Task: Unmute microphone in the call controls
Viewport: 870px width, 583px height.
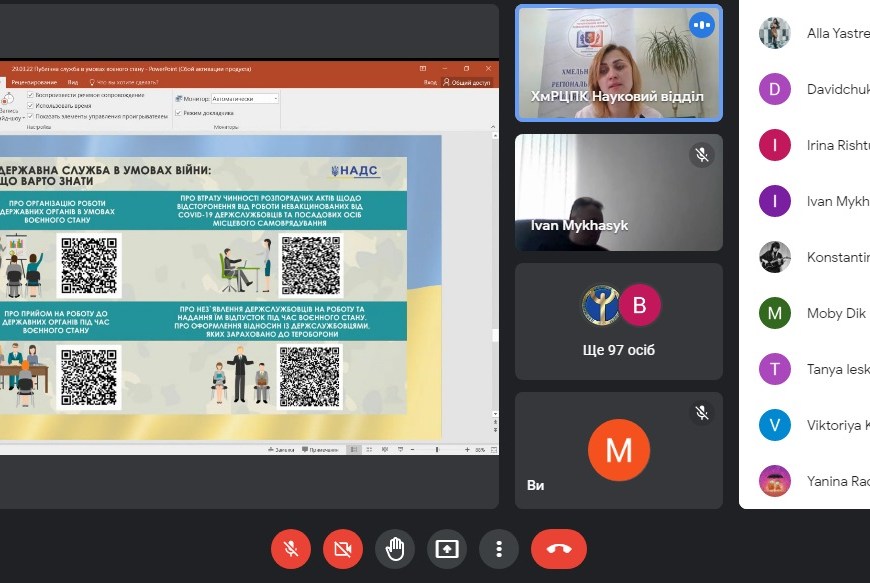Action: (291, 549)
